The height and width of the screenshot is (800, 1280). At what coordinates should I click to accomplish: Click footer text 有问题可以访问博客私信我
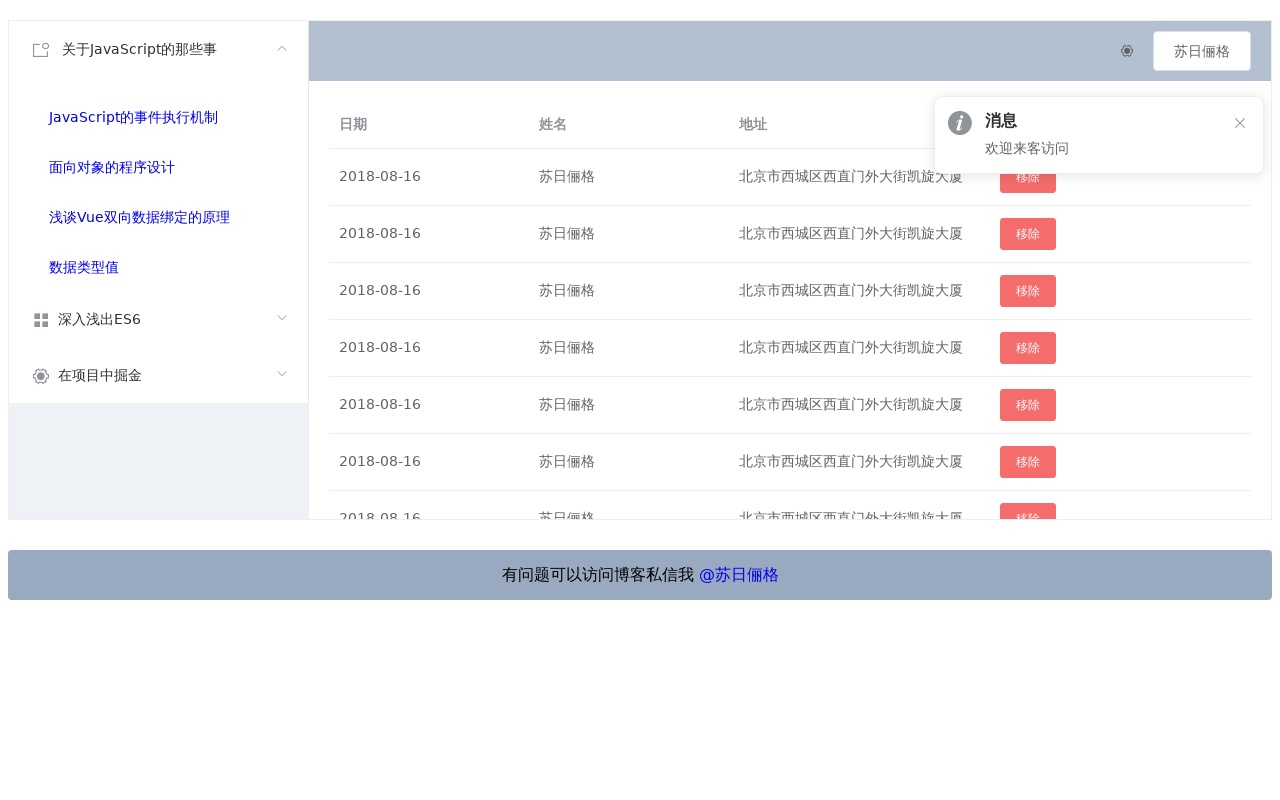[598, 575]
